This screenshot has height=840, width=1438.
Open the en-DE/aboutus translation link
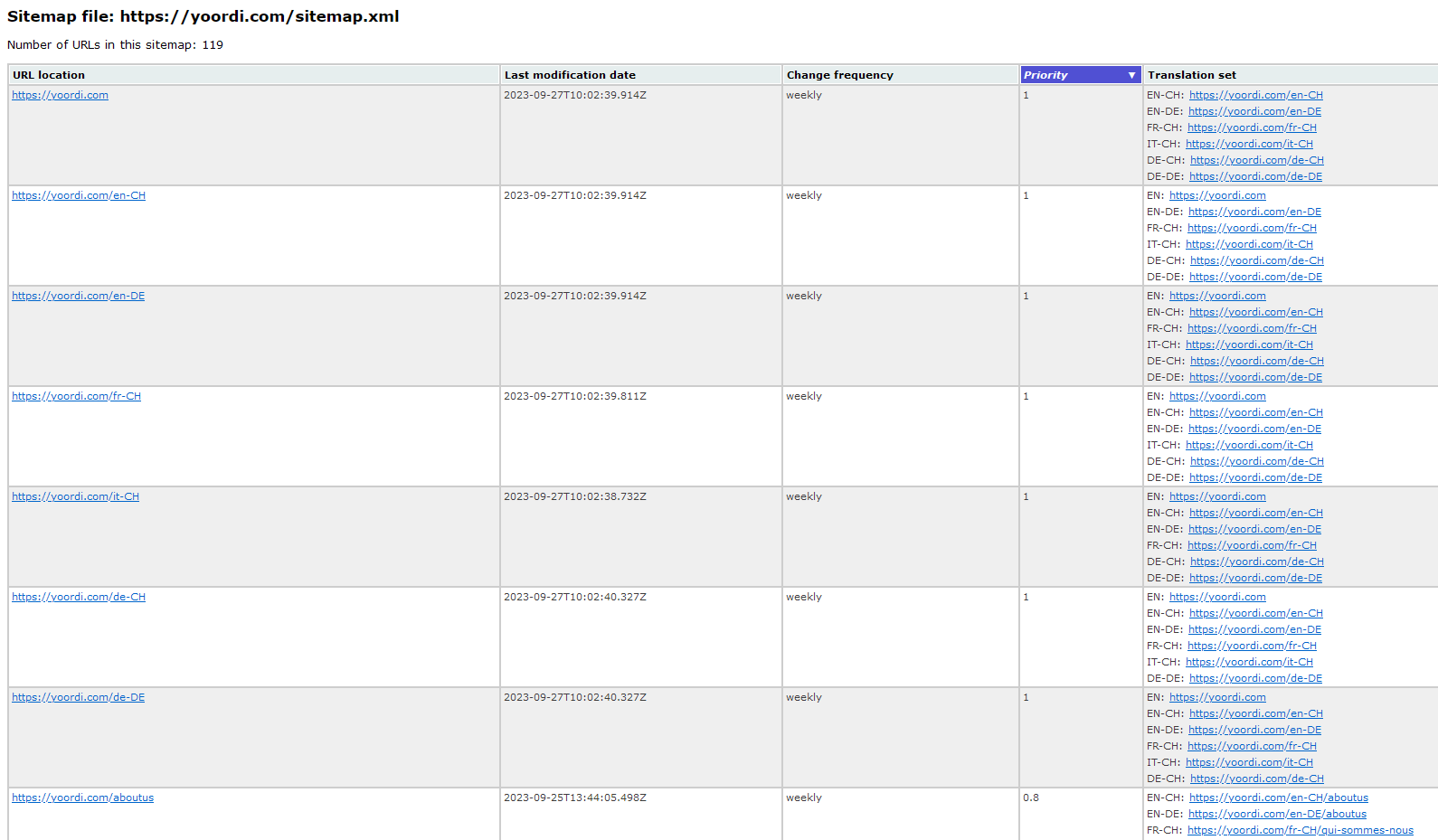(1277, 814)
